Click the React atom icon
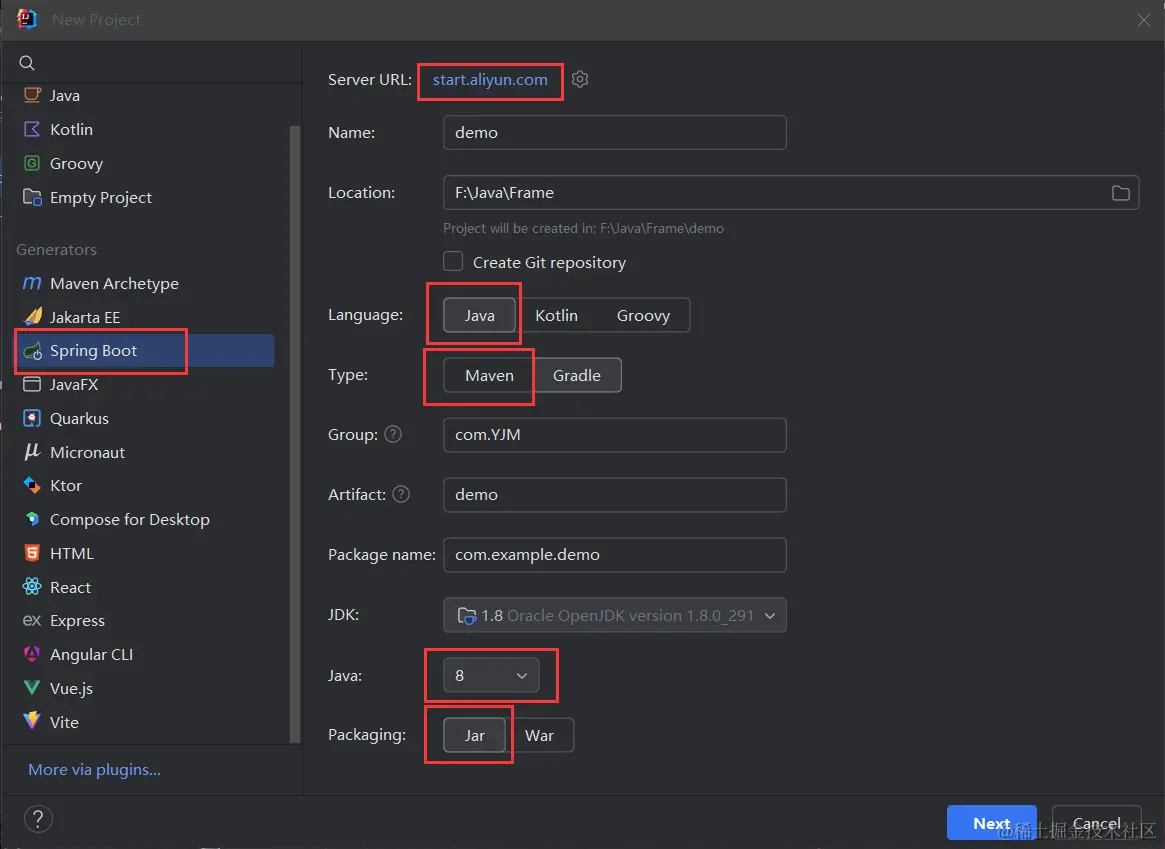1165x849 pixels. point(32,587)
